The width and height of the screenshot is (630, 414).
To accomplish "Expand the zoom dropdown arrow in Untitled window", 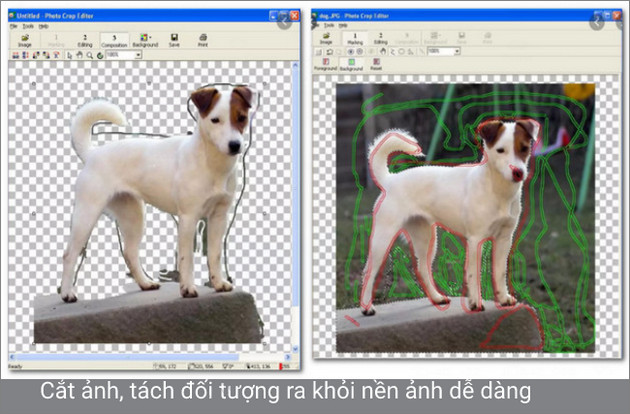I will pyautogui.click(x=138, y=55).
